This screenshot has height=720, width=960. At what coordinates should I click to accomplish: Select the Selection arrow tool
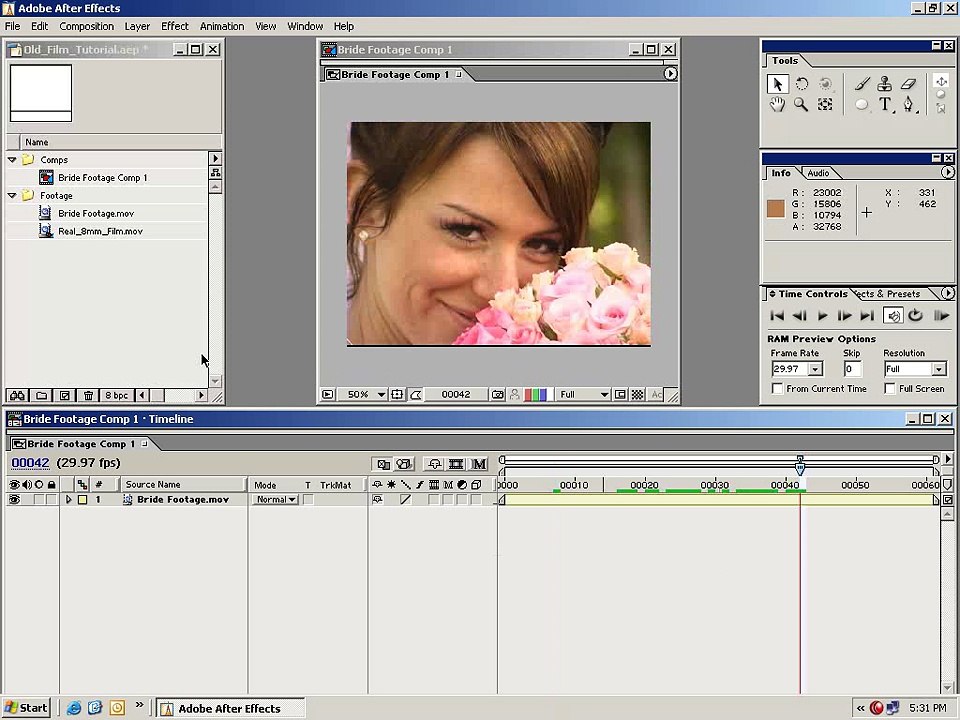pos(778,84)
